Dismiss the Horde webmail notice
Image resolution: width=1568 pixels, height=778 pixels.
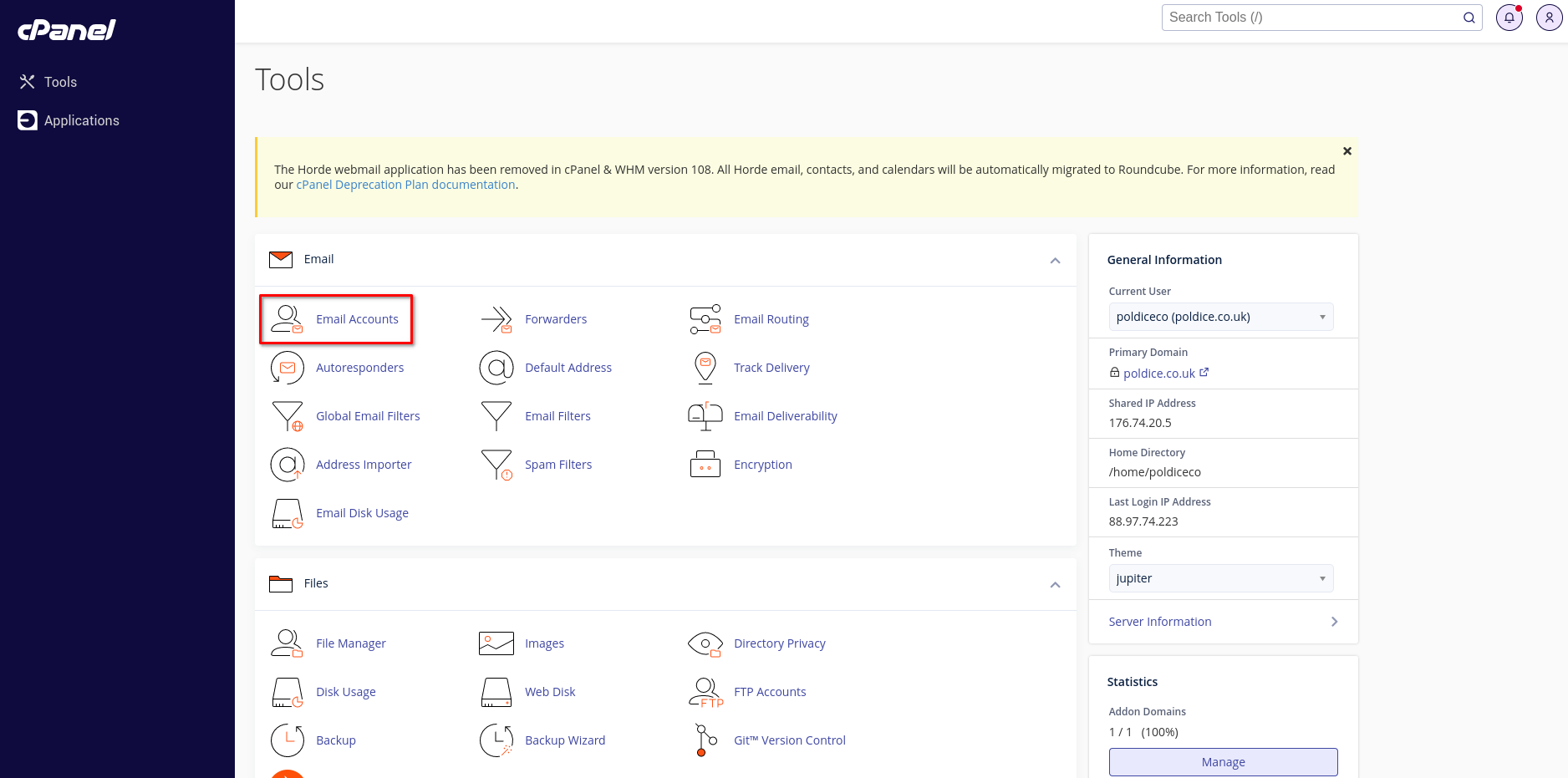tap(1347, 151)
